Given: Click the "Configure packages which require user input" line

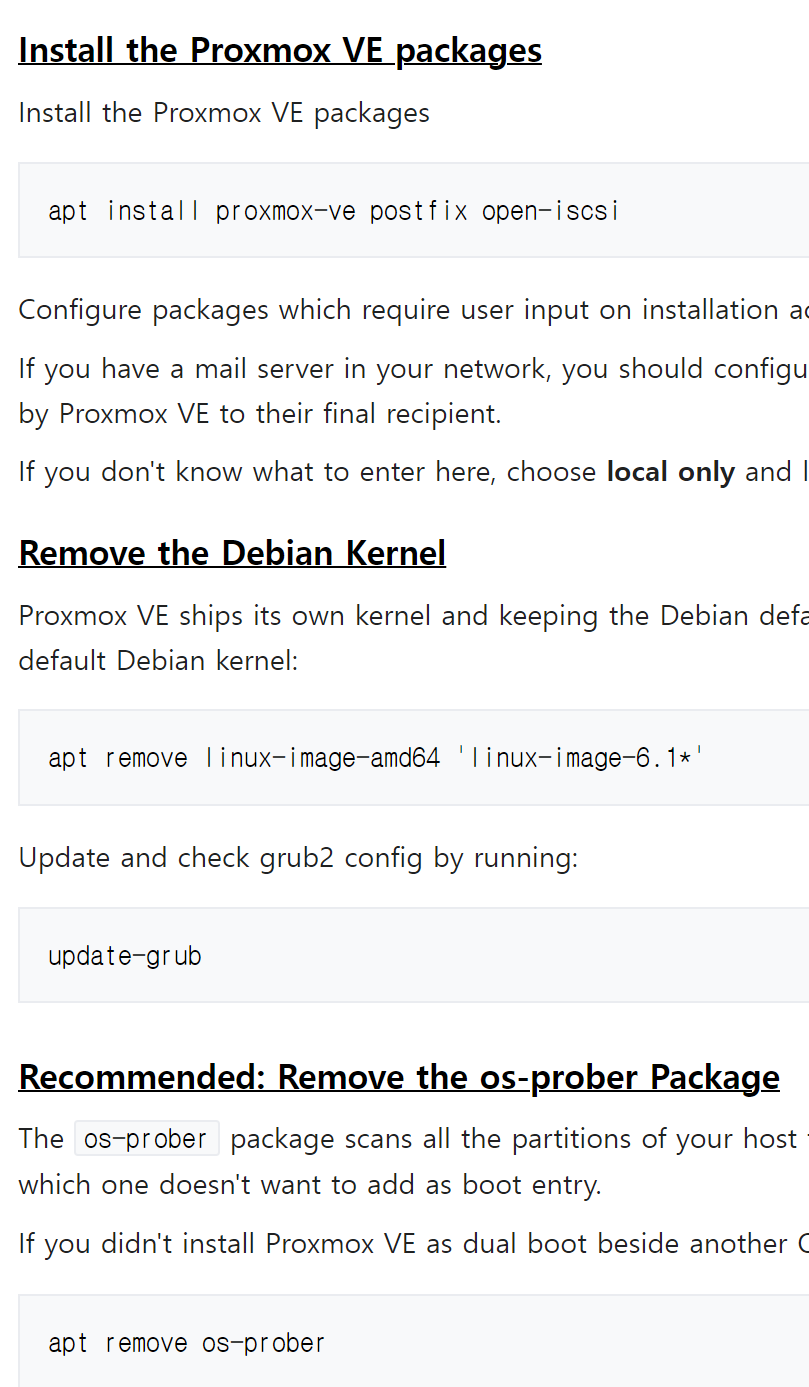Looking at the screenshot, I should click(x=400, y=310).
